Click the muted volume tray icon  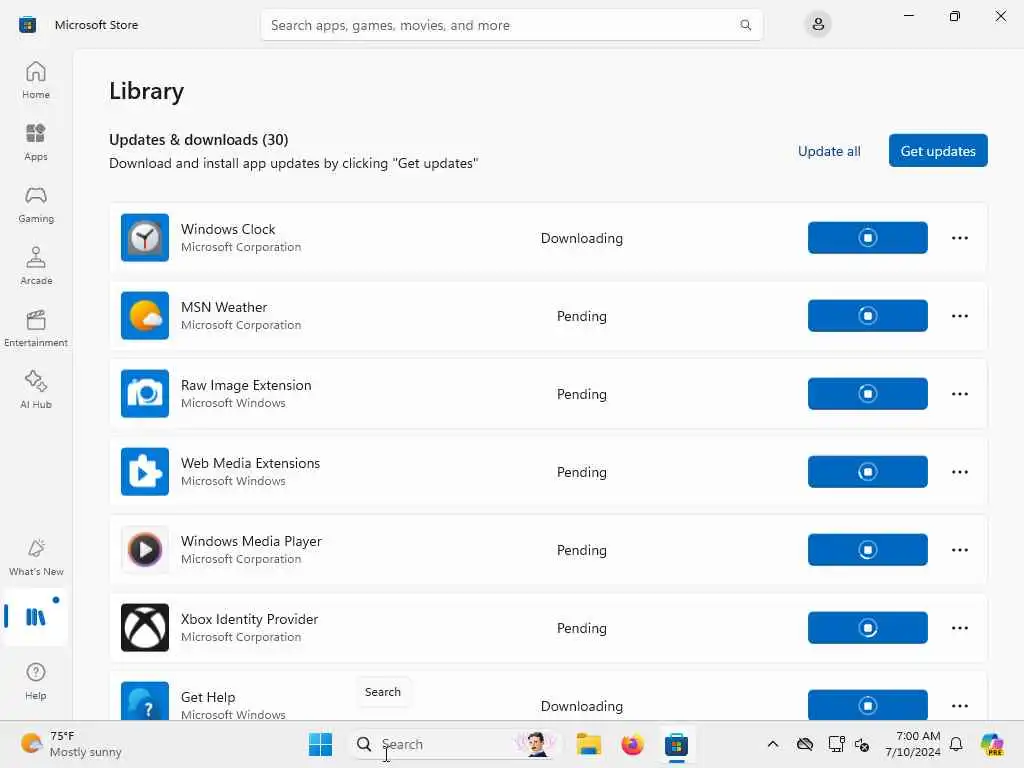click(862, 744)
